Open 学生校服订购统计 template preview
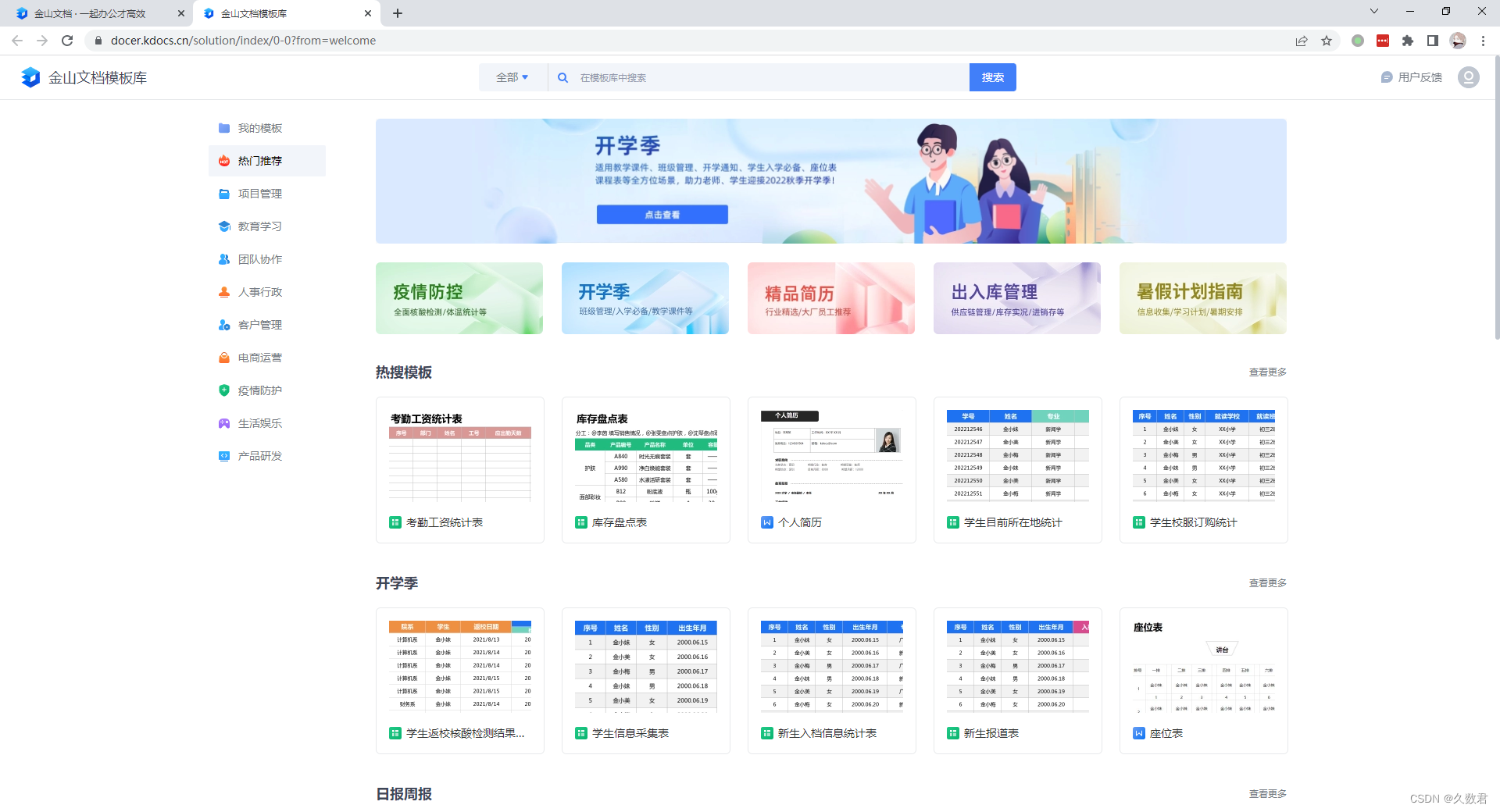 coord(1204,454)
